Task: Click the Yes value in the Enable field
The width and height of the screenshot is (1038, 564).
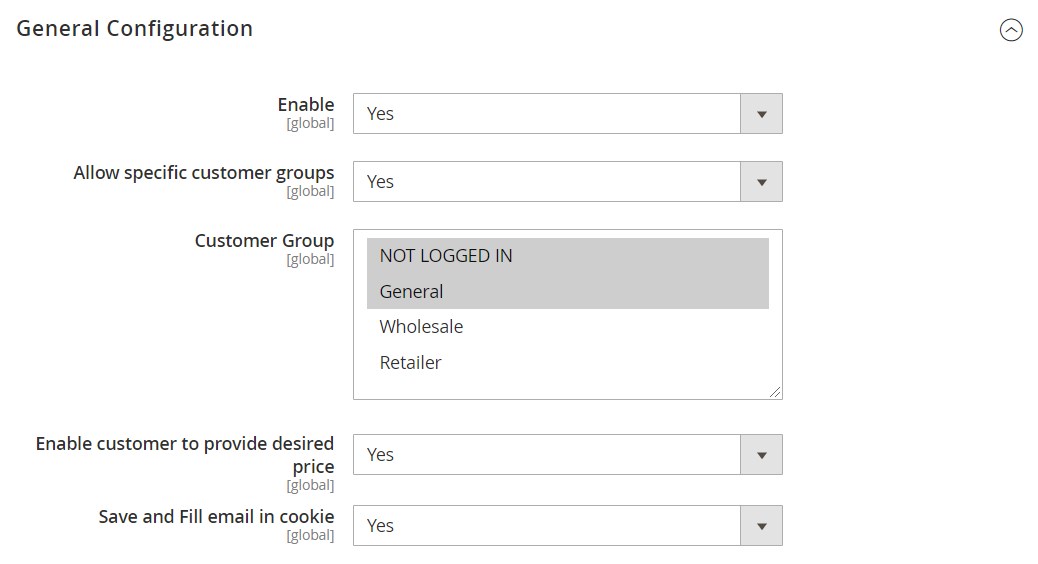Action: point(381,114)
